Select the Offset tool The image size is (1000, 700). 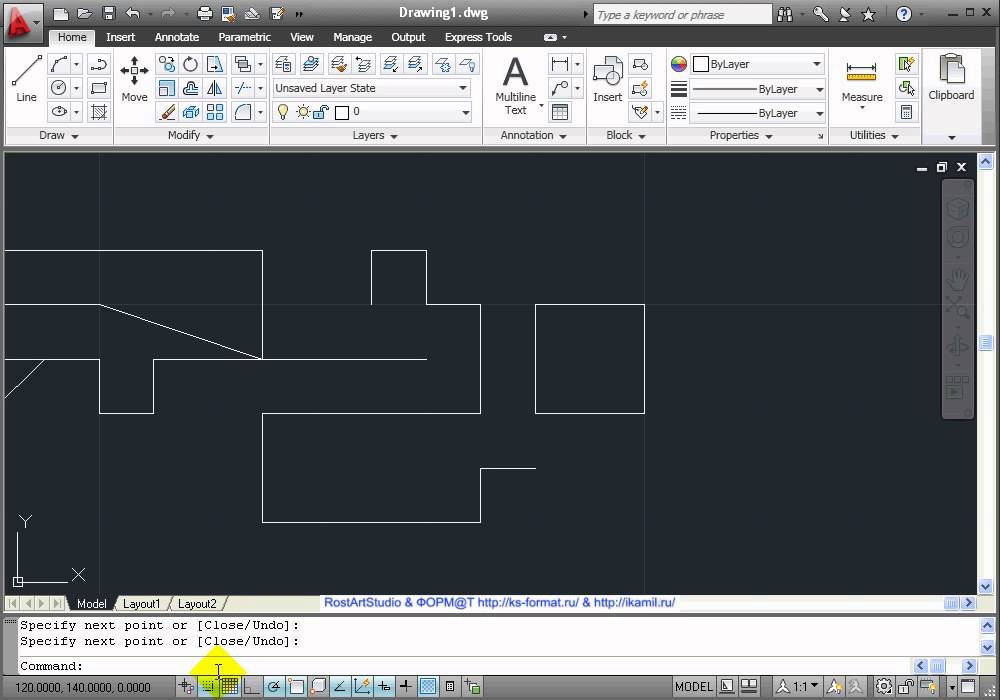pyautogui.click(x=190, y=88)
